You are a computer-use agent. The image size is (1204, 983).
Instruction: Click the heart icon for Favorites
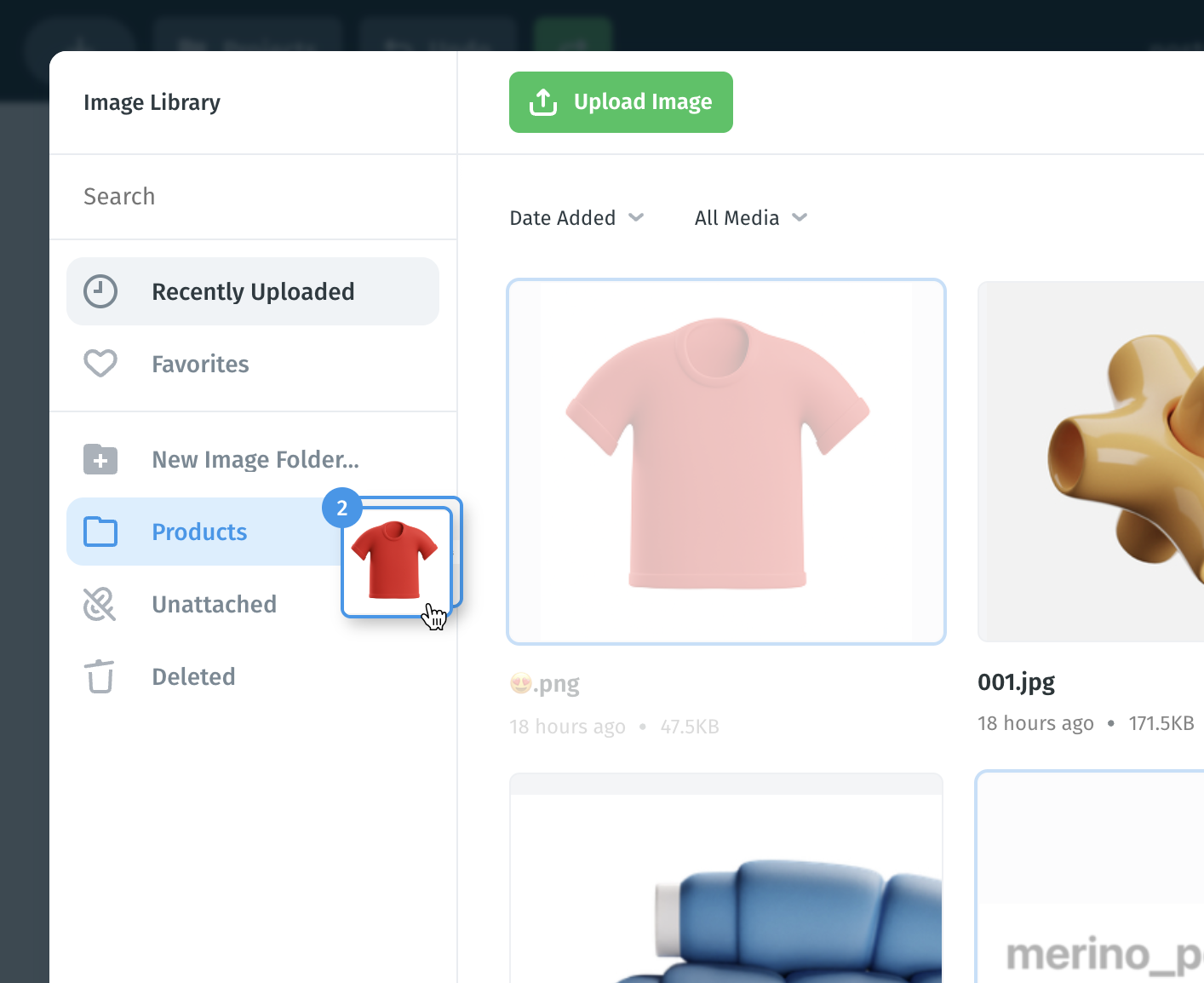click(100, 364)
